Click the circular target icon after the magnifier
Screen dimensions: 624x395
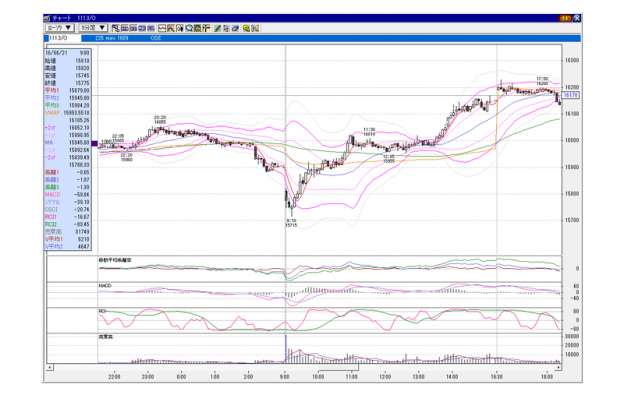[197, 28]
